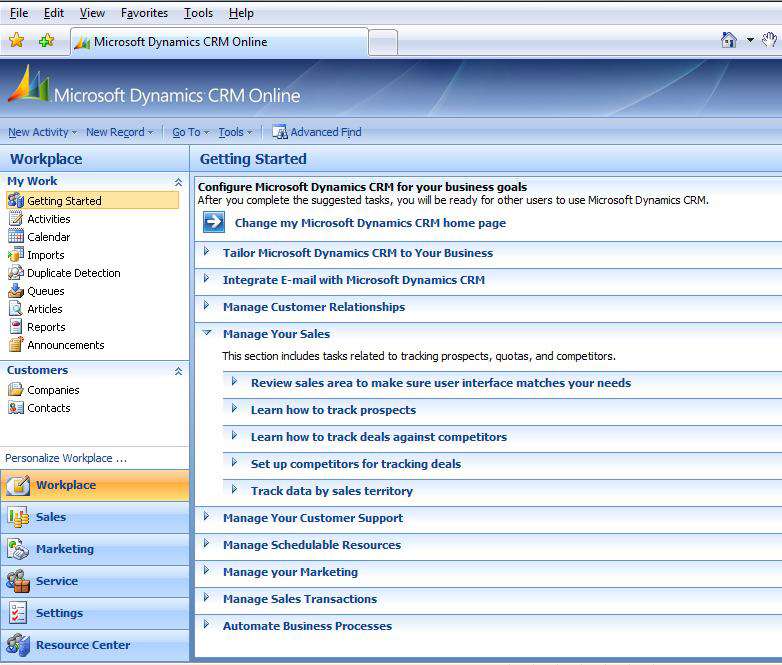Open the browser Tools menu

[198, 13]
